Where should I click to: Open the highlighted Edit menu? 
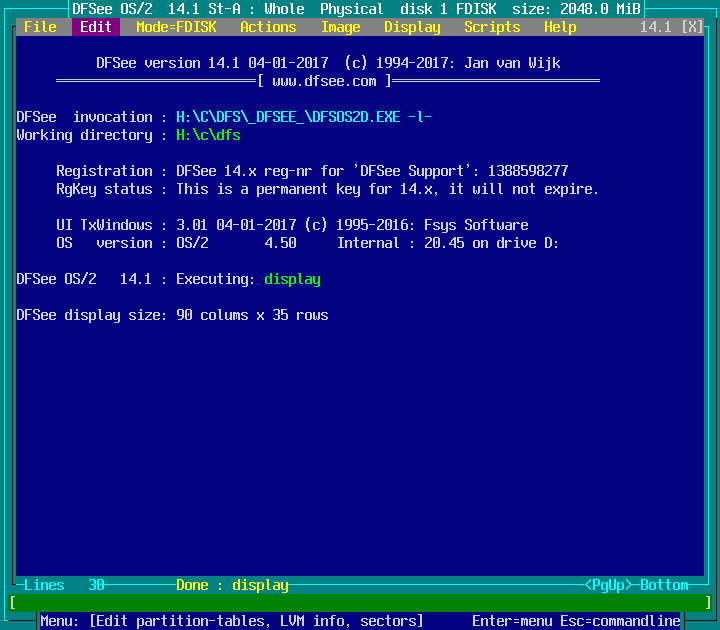tap(96, 27)
